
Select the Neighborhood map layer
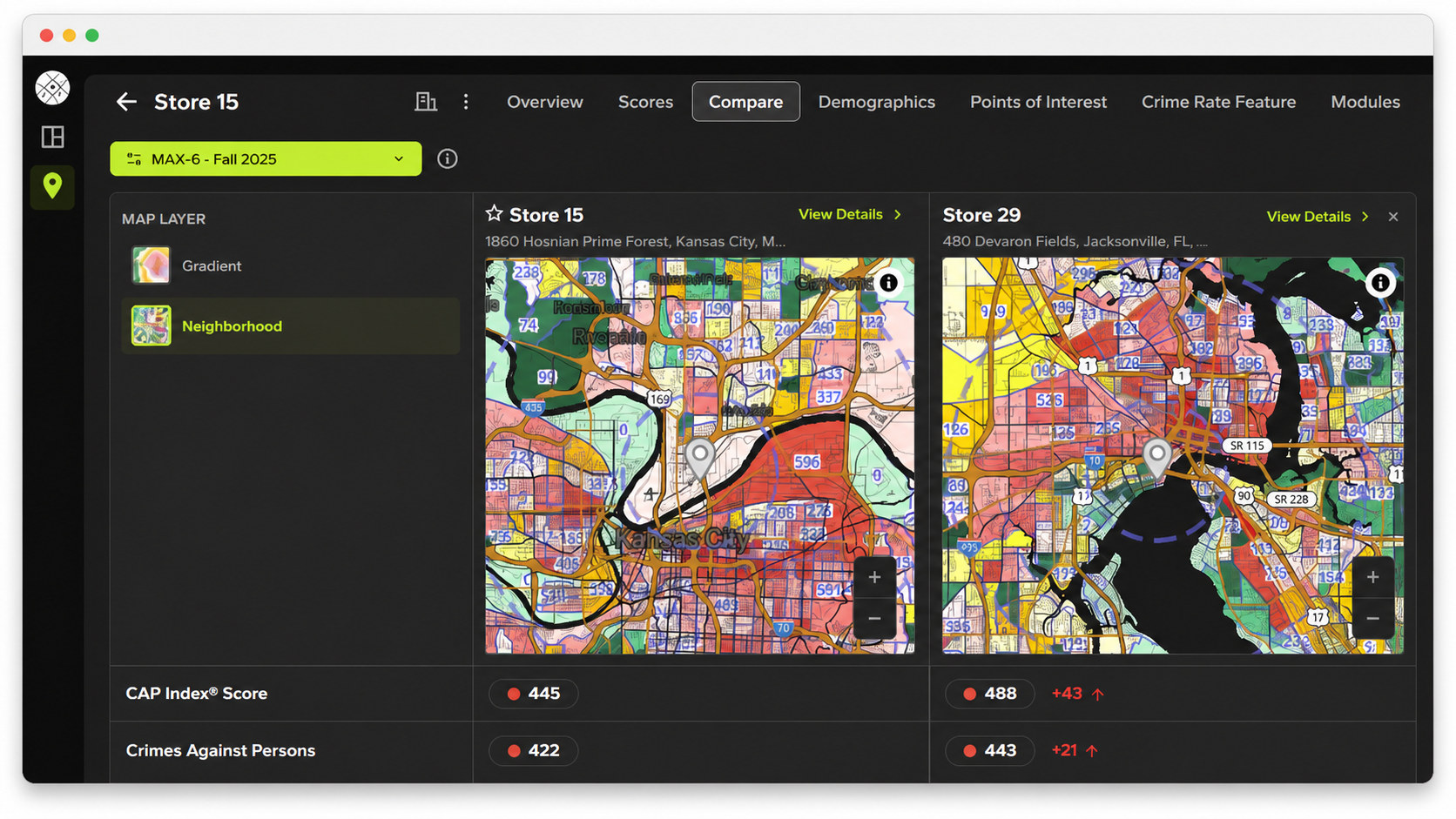(x=290, y=326)
